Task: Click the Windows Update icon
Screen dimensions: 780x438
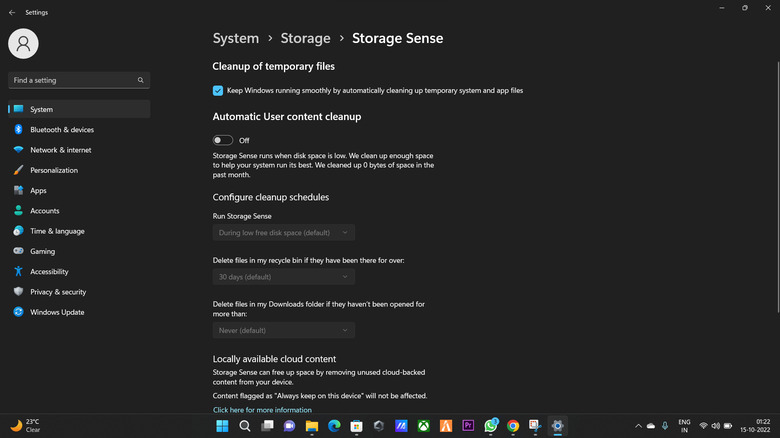Action: pyautogui.click(x=18, y=312)
